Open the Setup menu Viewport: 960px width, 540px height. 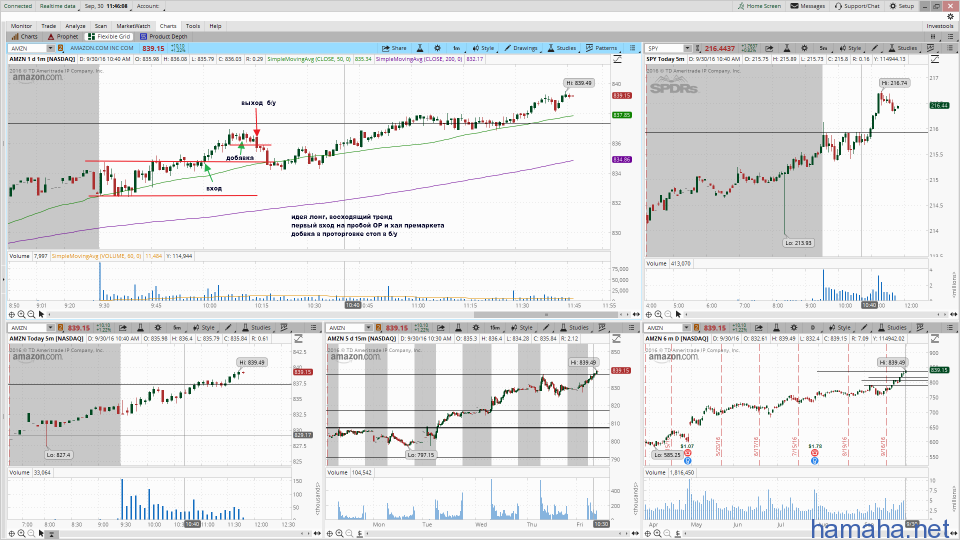902,6
